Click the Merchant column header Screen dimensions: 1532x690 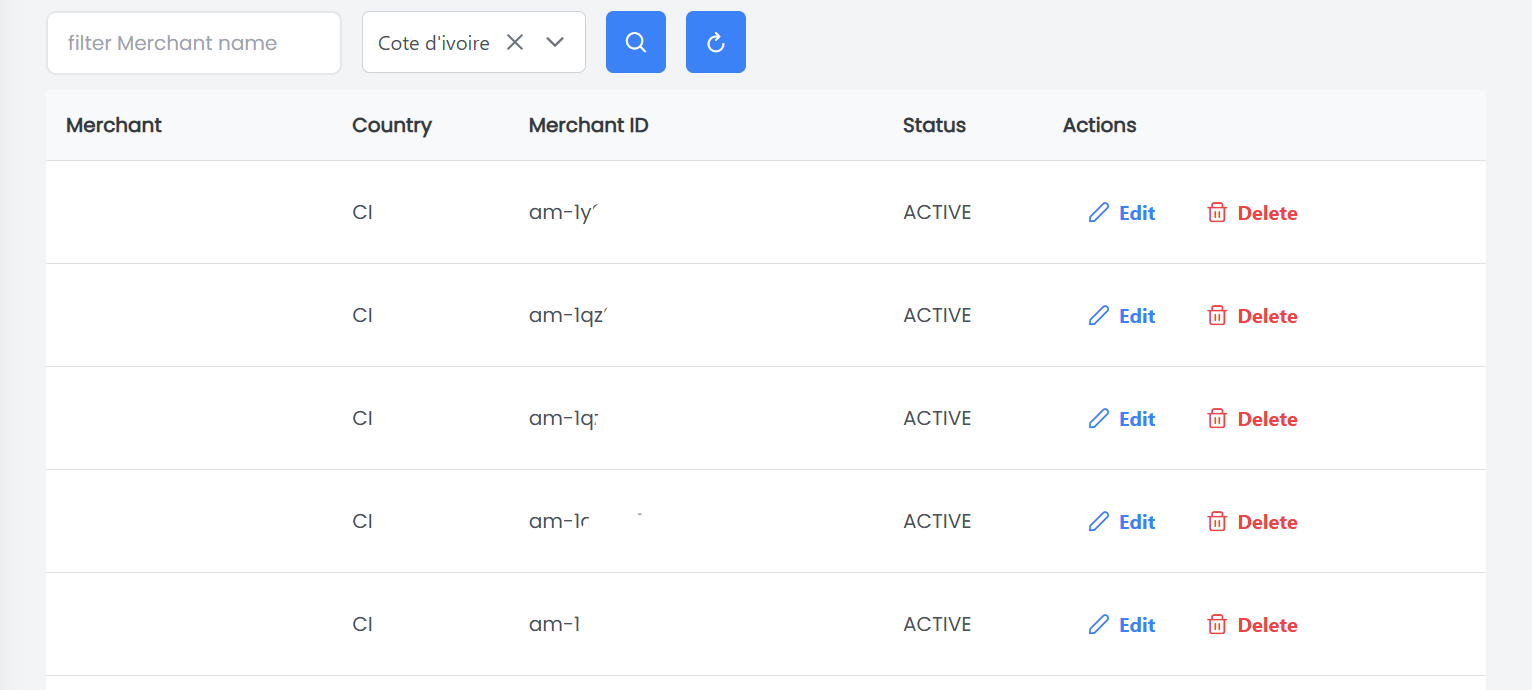pyautogui.click(x=113, y=125)
